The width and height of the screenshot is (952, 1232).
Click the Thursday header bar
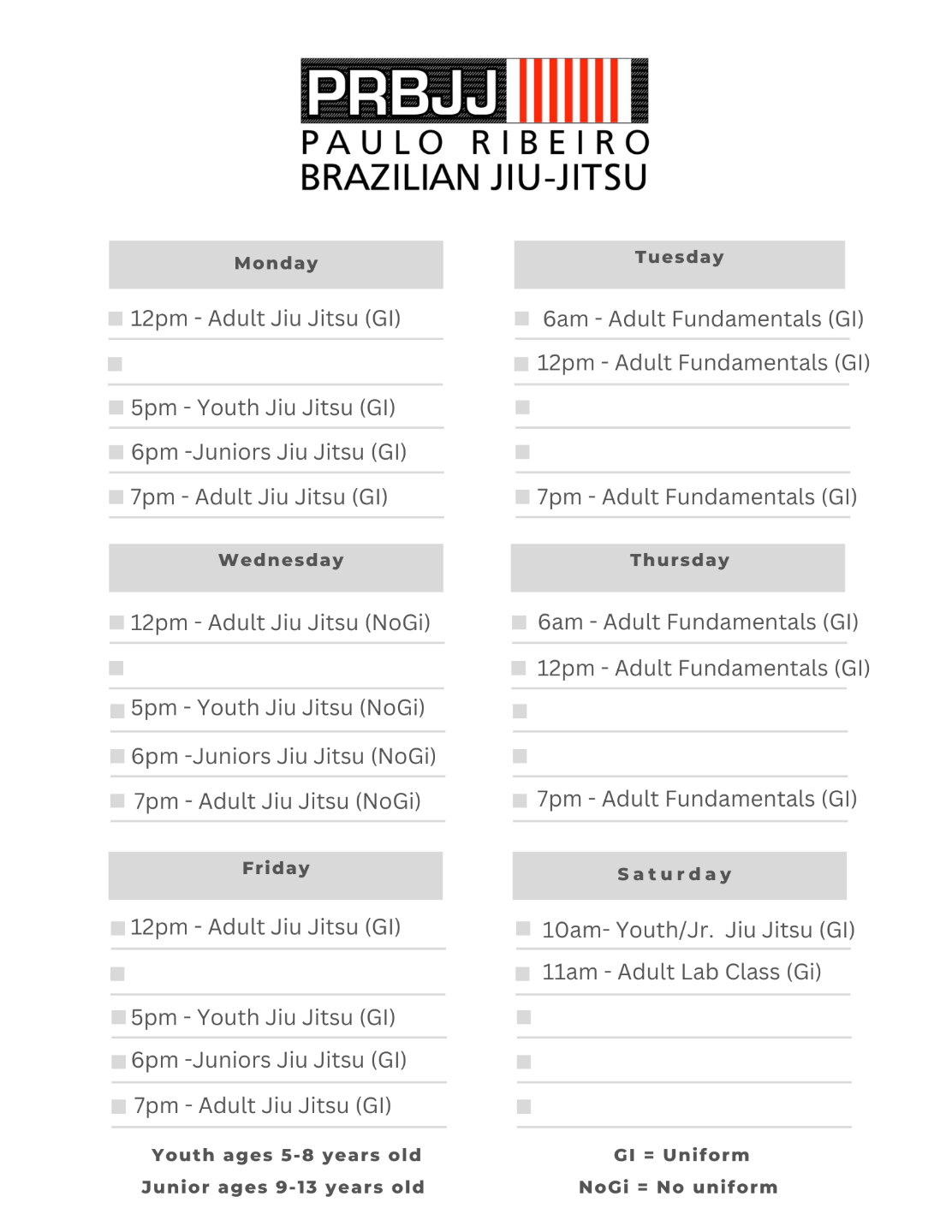click(x=677, y=568)
